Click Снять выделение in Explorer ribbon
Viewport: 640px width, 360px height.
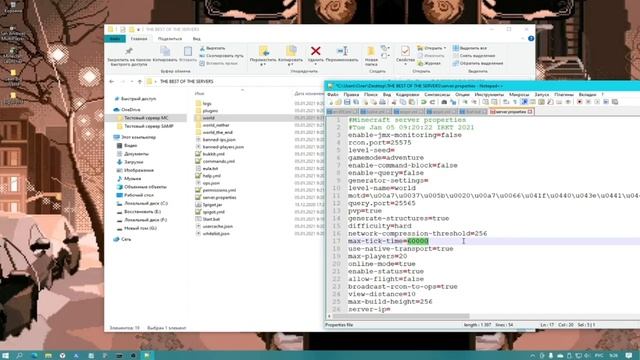click(473, 56)
